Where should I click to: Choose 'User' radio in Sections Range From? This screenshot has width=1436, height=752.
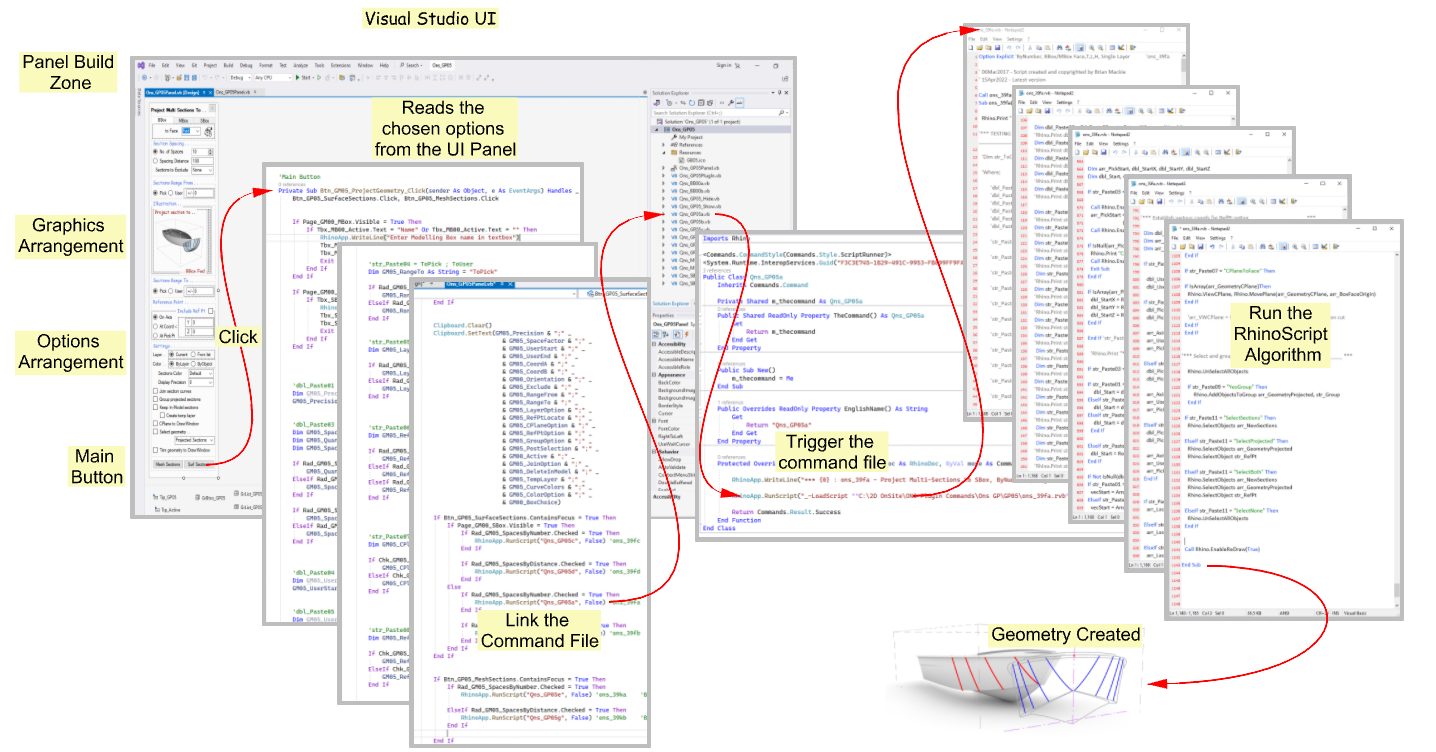[x=171, y=193]
